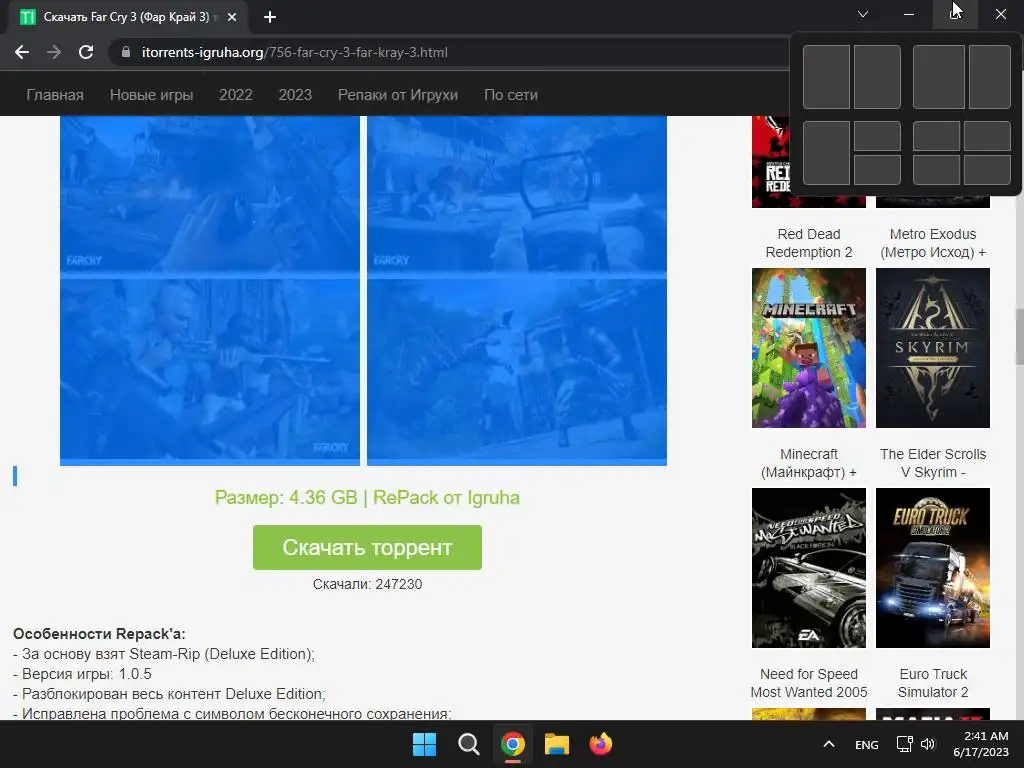Snap window to left half layout
The width and height of the screenshot is (1024, 768).
coord(826,77)
